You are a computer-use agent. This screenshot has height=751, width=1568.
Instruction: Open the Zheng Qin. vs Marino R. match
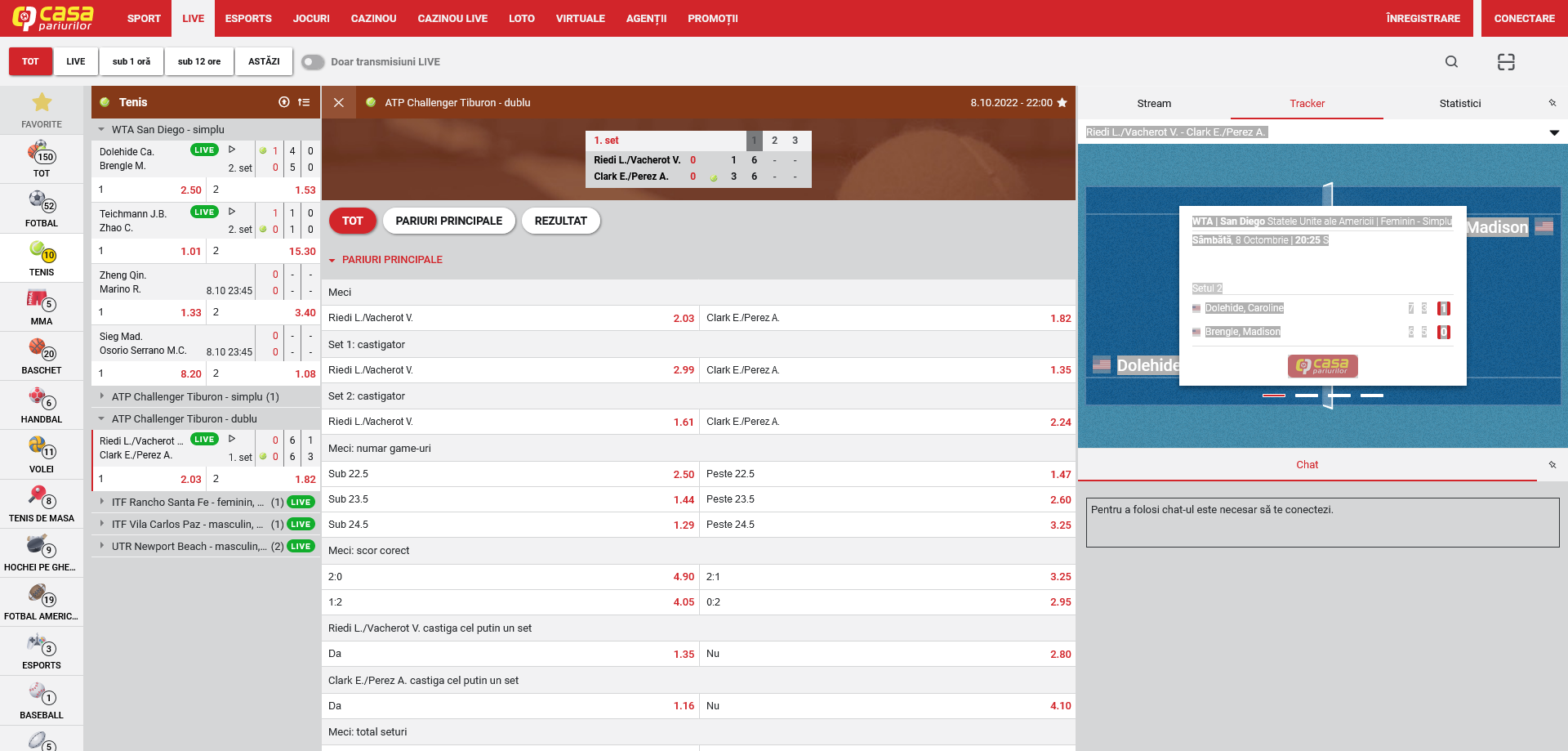coord(173,282)
